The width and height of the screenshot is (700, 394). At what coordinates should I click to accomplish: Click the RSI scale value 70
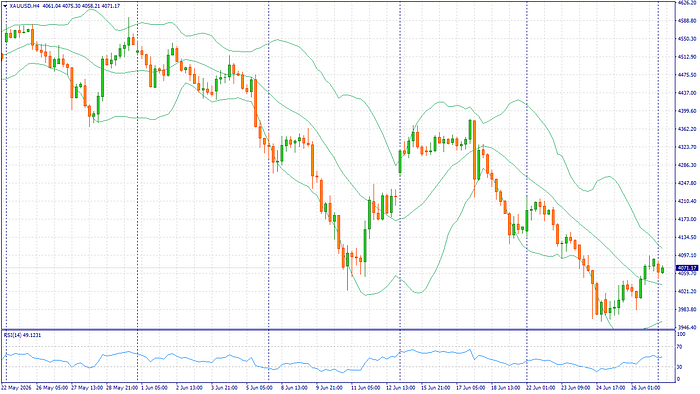pos(680,346)
